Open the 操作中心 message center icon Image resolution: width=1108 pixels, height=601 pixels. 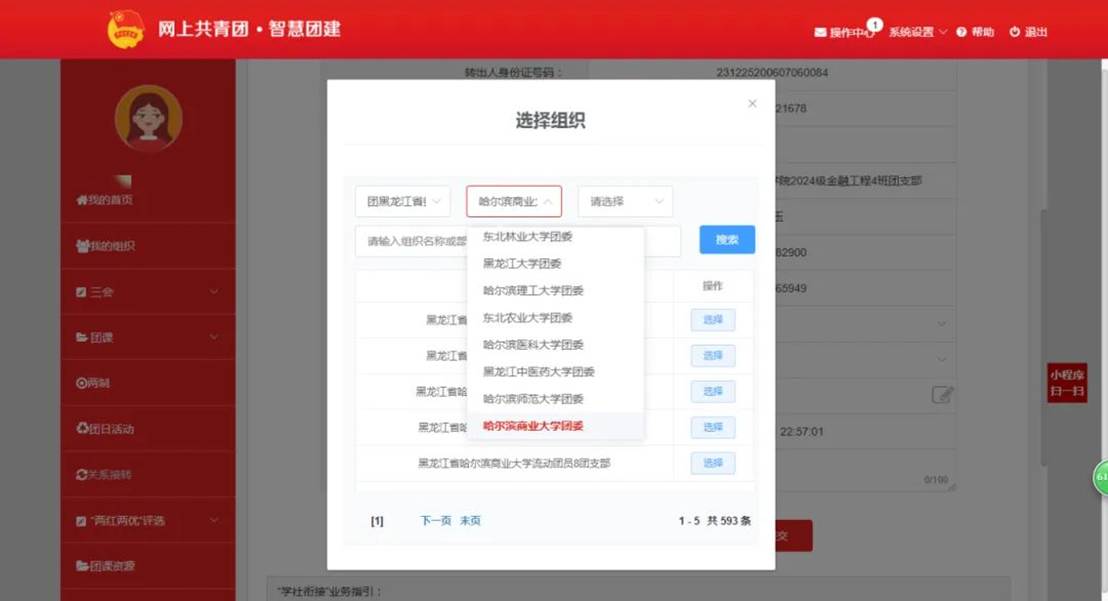tap(821, 32)
